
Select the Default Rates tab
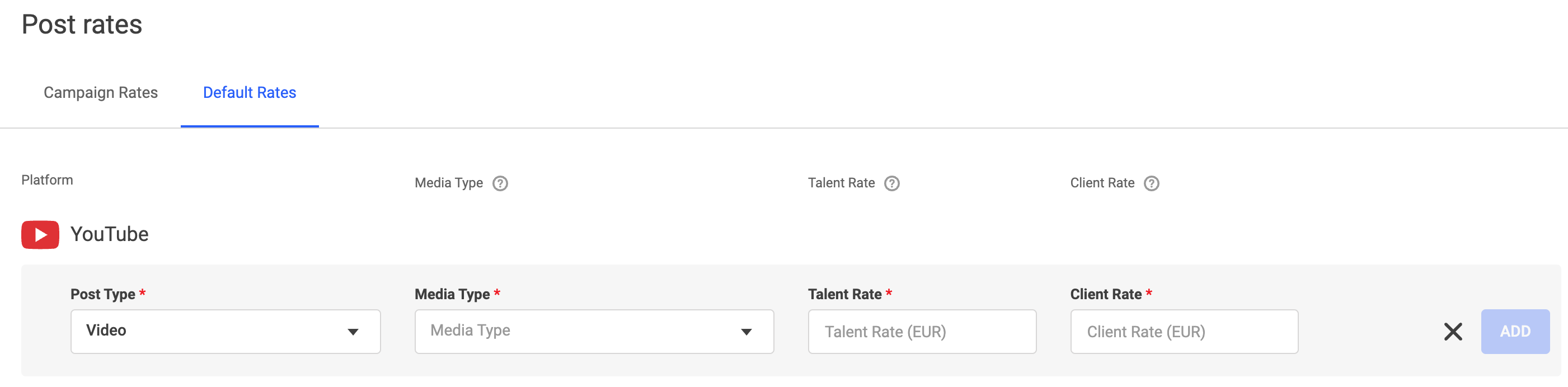[250, 92]
